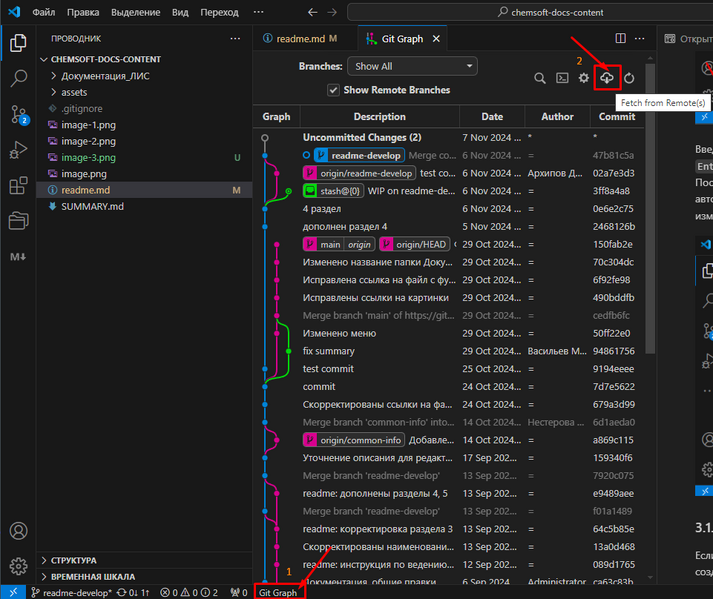
Task: Open the Markdown M↓ activity bar icon
Action: click(x=18, y=257)
